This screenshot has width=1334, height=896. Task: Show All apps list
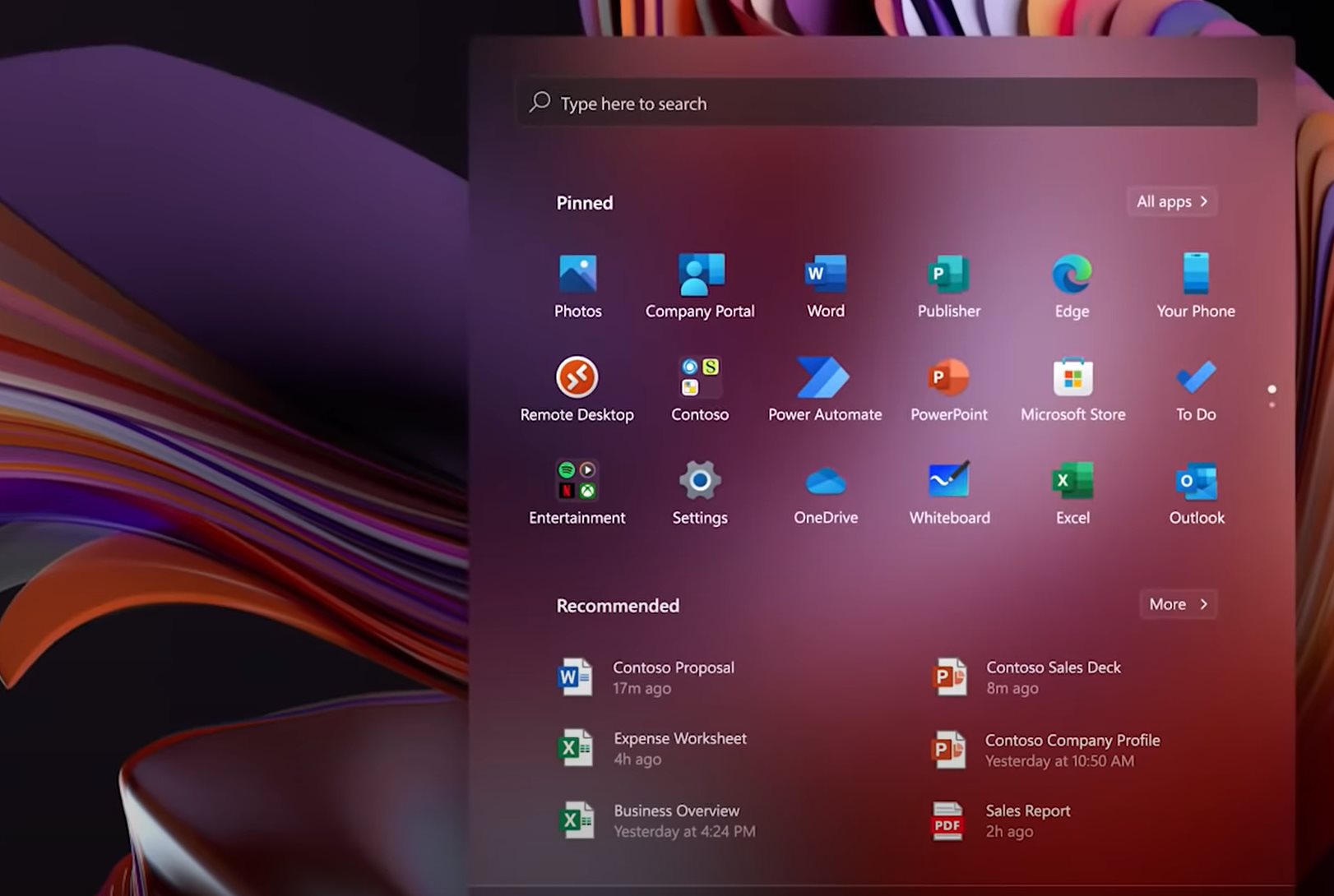[1172, 201]
